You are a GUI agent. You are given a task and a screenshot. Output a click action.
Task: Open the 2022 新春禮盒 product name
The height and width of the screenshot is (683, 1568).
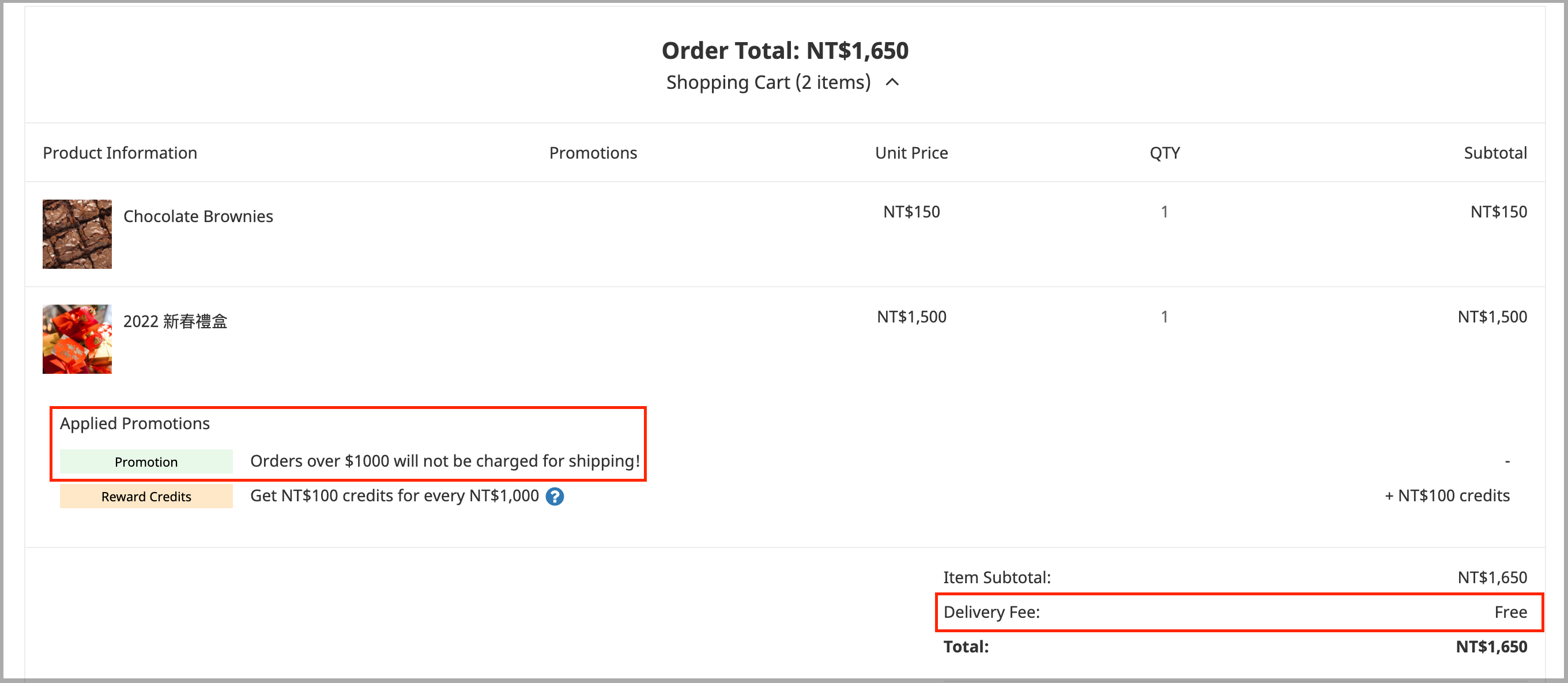point(175,321)
